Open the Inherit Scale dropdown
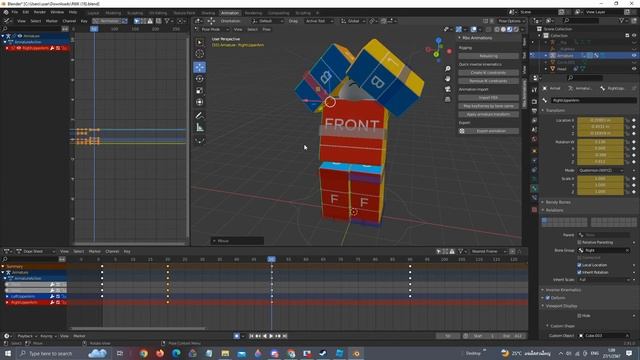Image resolution: width=640 pixels, height=360 pixels. (604, 280)
